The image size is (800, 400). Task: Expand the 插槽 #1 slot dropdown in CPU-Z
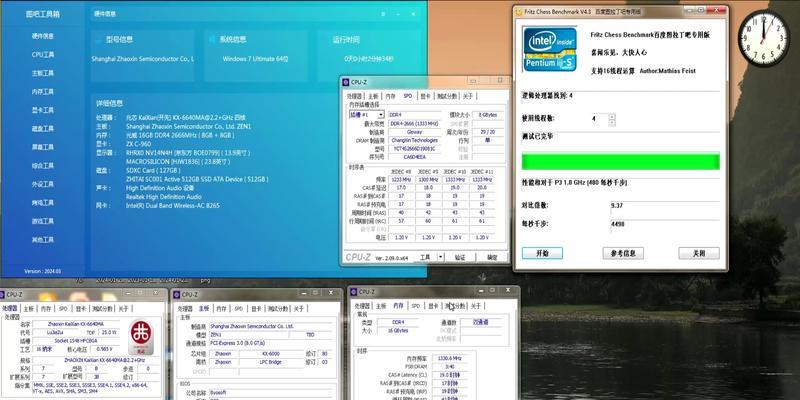coord(381,115)
